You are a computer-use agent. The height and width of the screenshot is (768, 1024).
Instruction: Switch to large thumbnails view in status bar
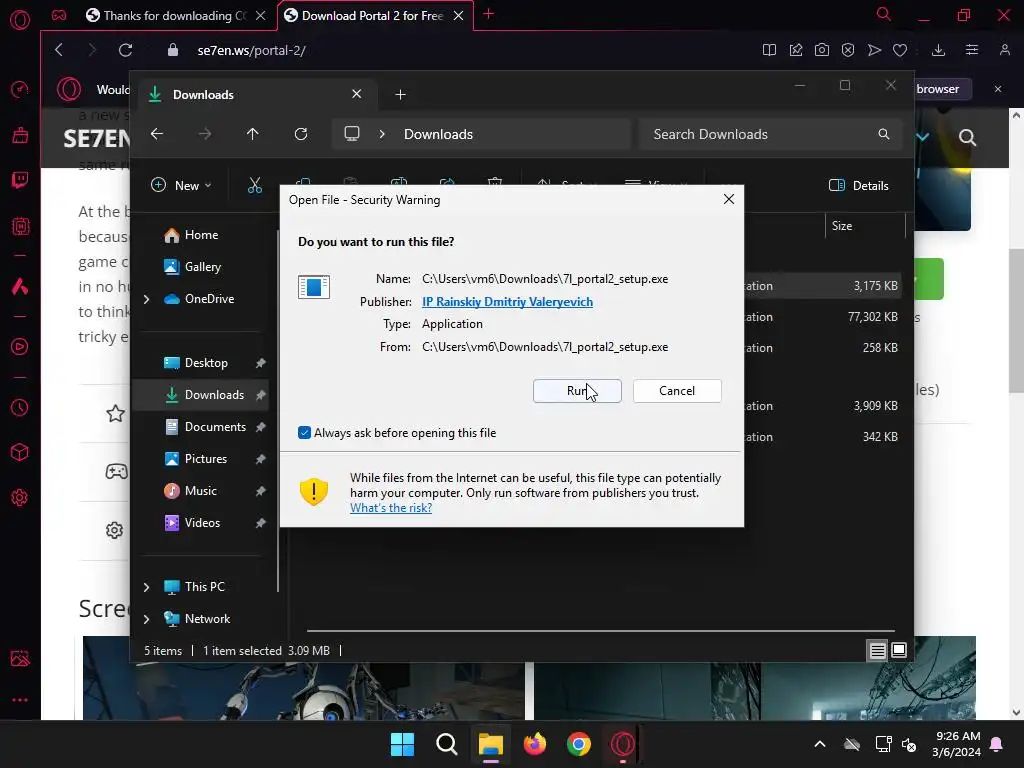point(899,650)
